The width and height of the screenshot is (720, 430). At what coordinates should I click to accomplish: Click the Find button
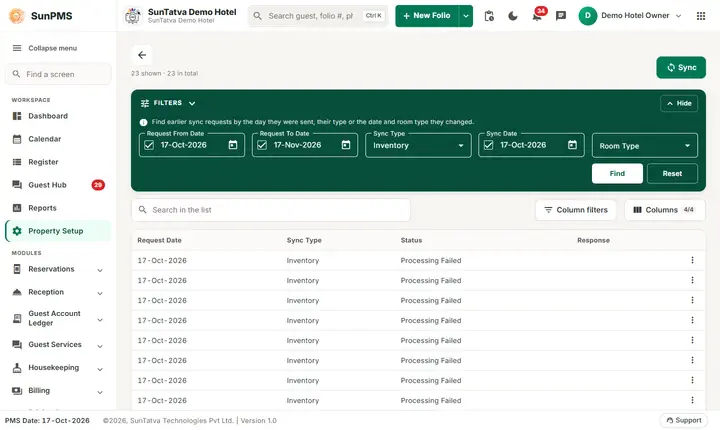[x=617, y=174]
